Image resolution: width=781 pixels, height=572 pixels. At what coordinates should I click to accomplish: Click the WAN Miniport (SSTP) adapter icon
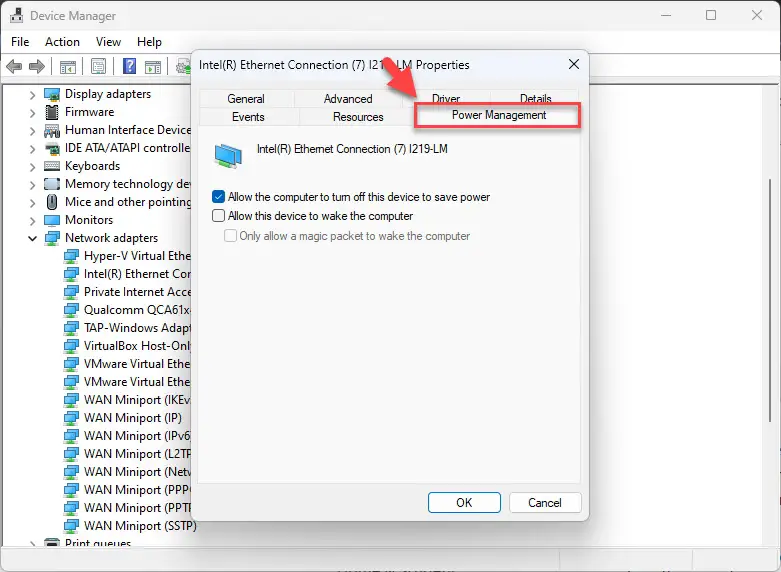[71, 526]
